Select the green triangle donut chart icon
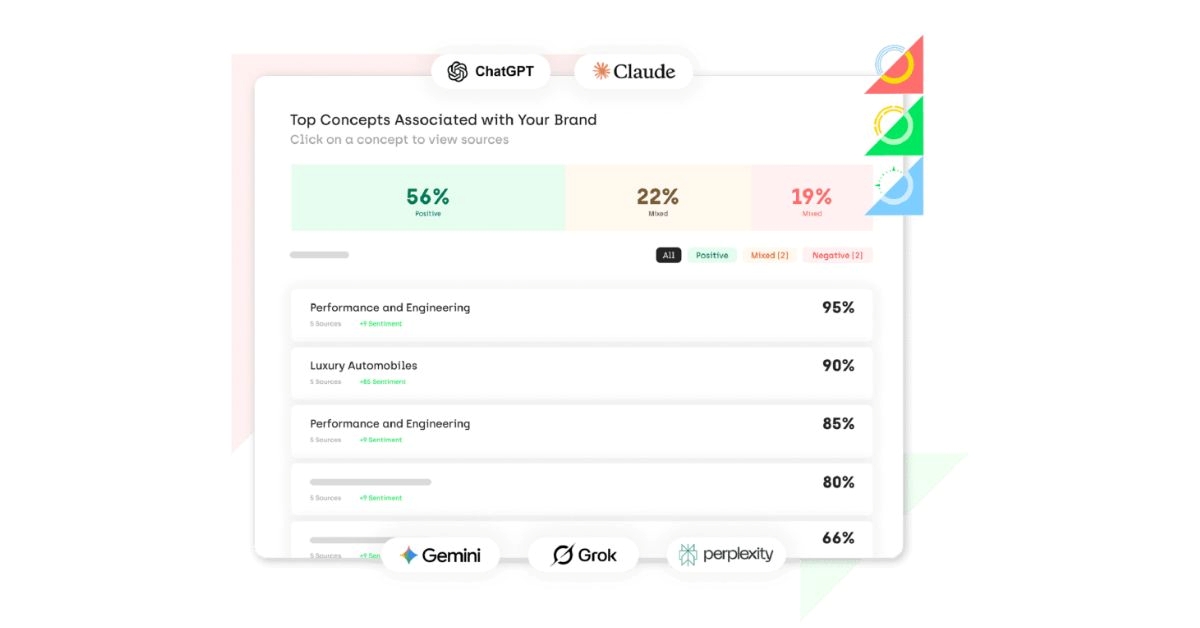Image resolution: width=1200 pixels, height=628 pixels. pos(894,126)
